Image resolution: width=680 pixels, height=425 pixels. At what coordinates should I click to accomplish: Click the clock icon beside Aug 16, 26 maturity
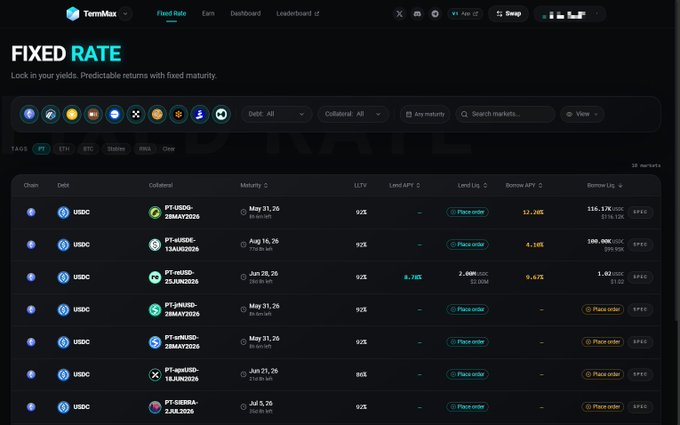point(243,245)
